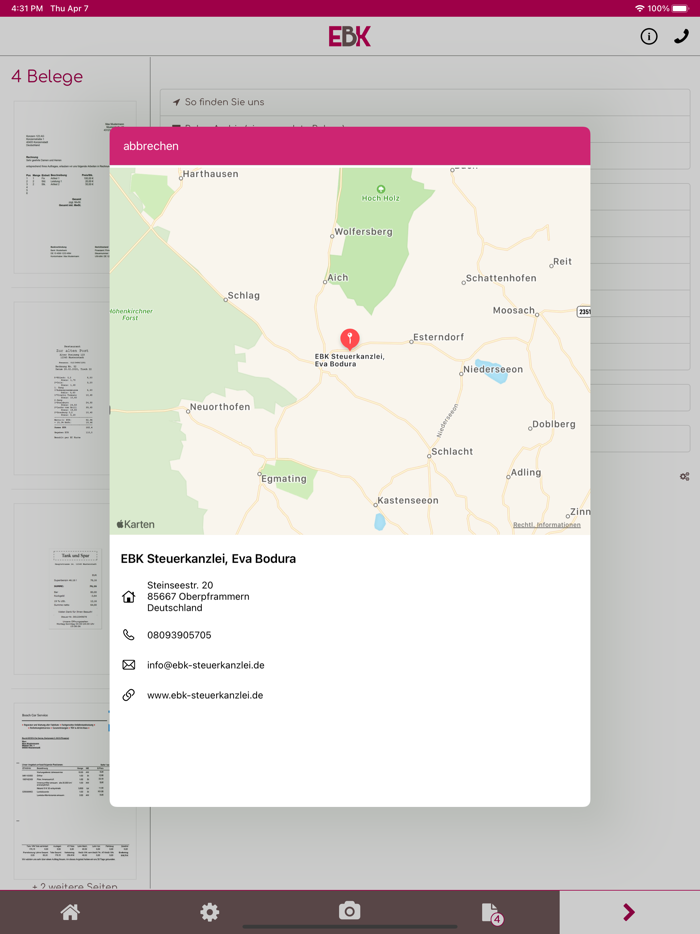Tap the forward chevron arrow
The width and height of the screenshot is (700, 934).
[x=629, y=912]
